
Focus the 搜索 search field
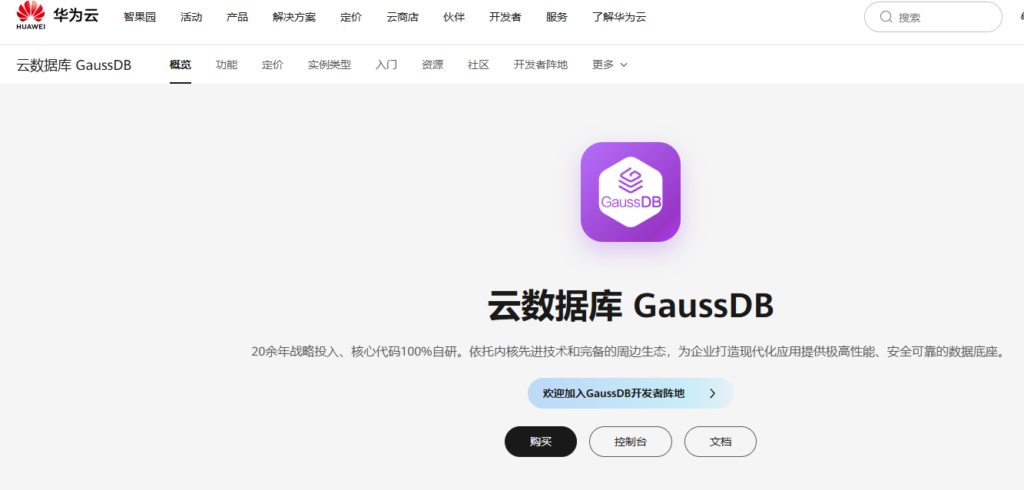933,17
